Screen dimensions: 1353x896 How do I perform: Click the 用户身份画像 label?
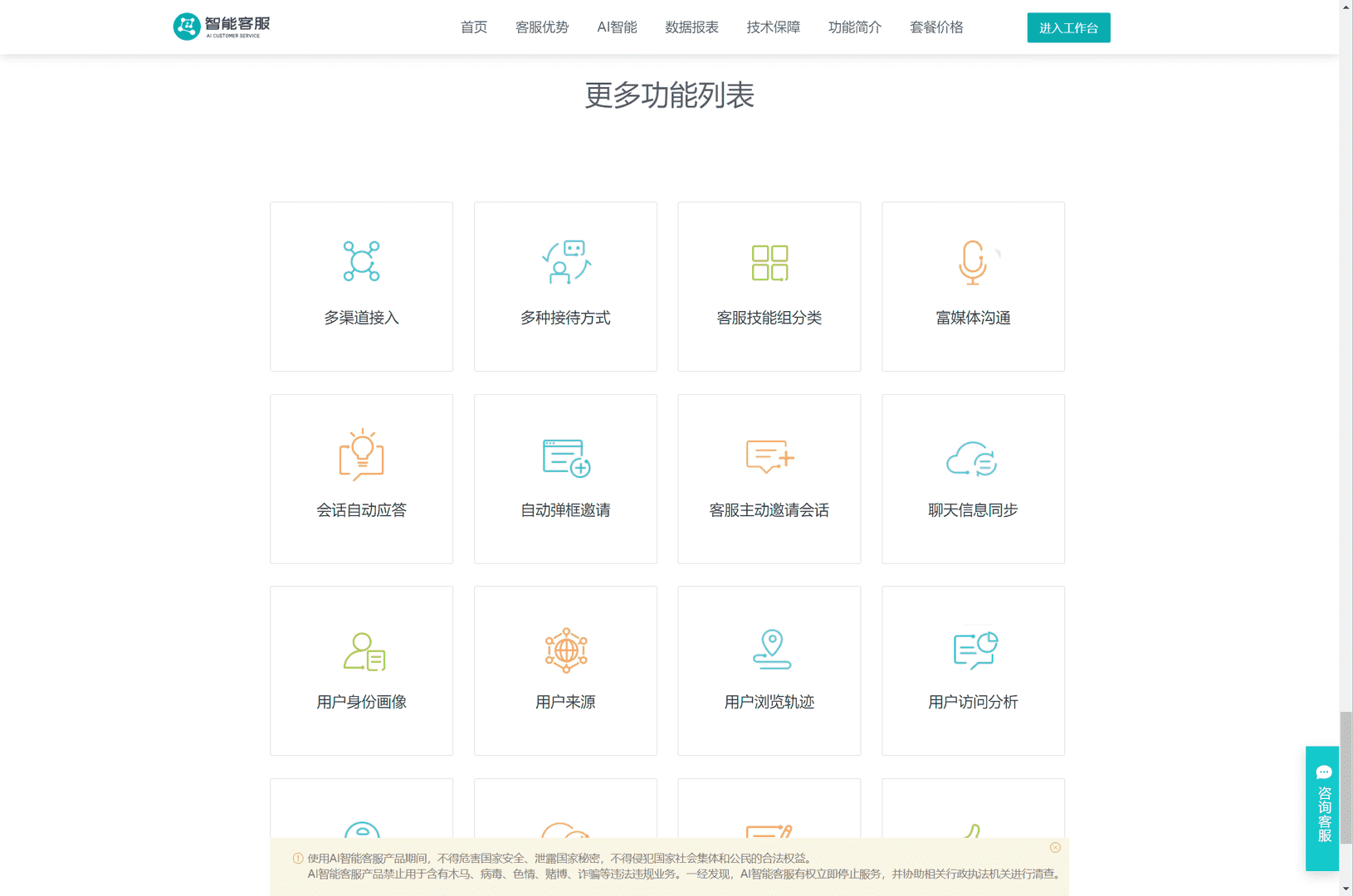(362, 702)
